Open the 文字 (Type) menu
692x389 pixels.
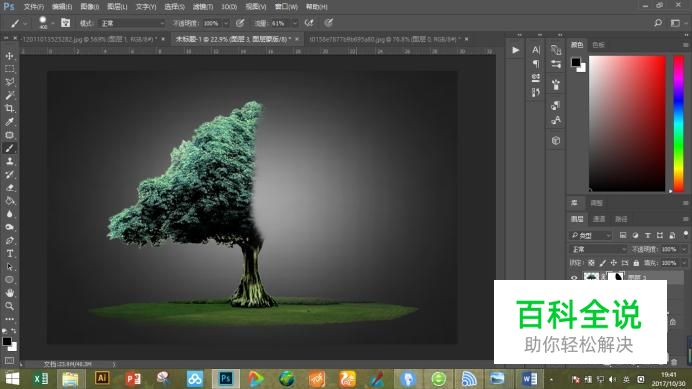[x=146, y=7]
